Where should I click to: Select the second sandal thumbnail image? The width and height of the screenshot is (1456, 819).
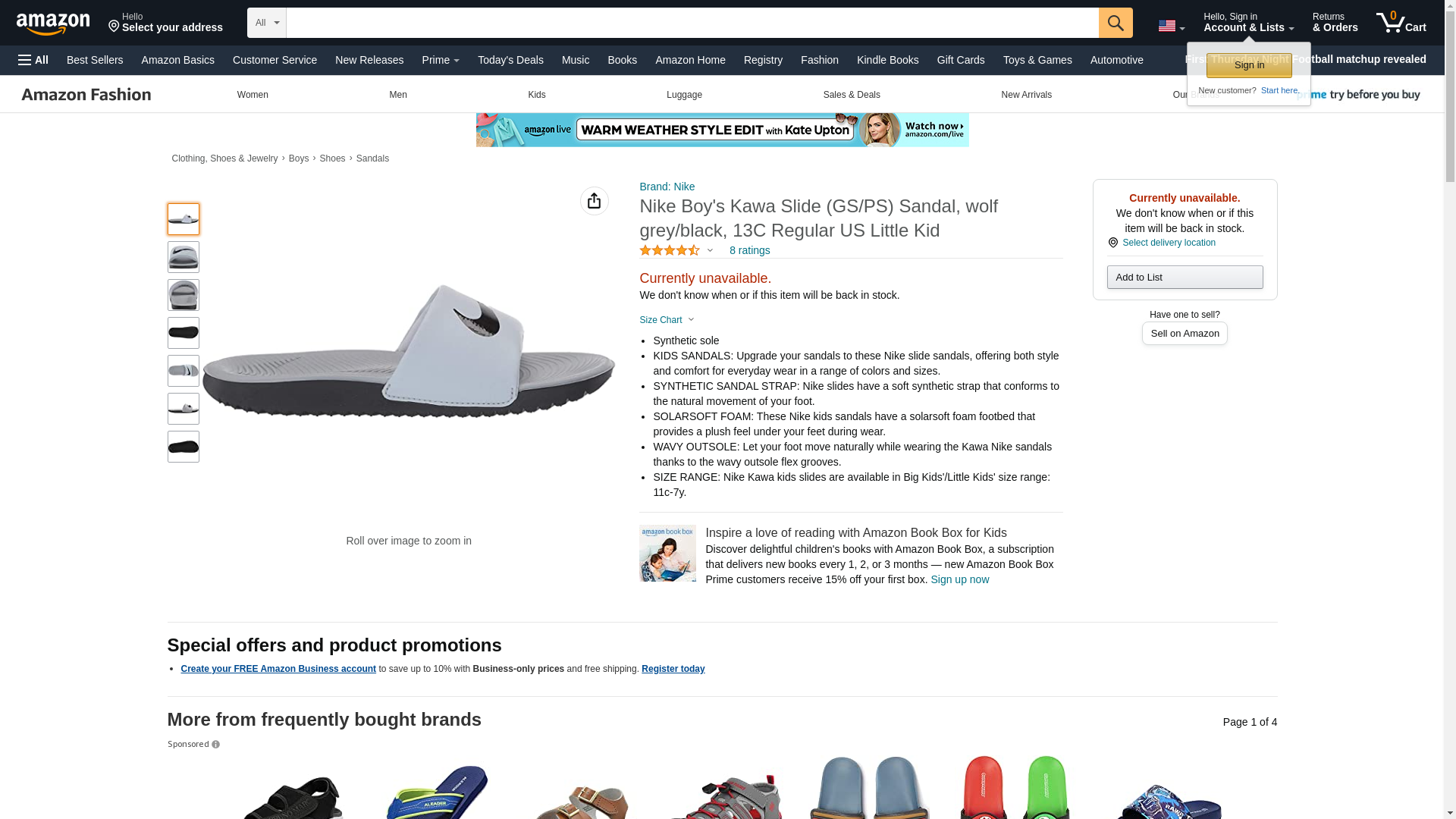coord(184,257)
